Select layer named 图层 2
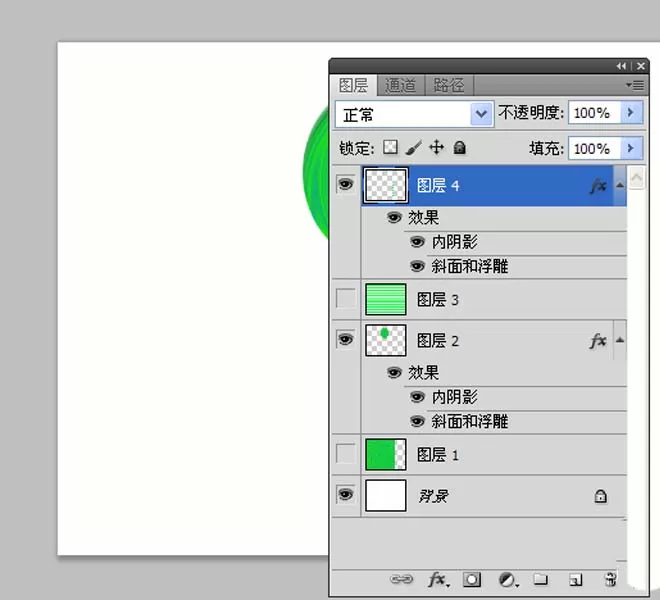This screenshot has width=660, height=600. point(437,341)
